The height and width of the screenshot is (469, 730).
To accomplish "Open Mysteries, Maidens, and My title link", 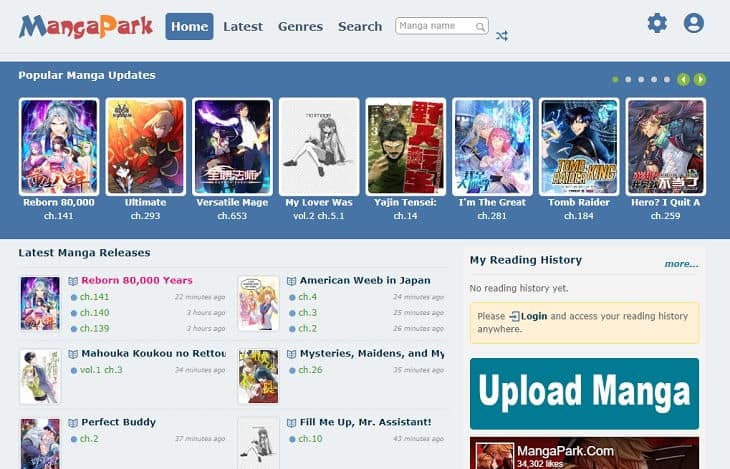I will [372, 353].
